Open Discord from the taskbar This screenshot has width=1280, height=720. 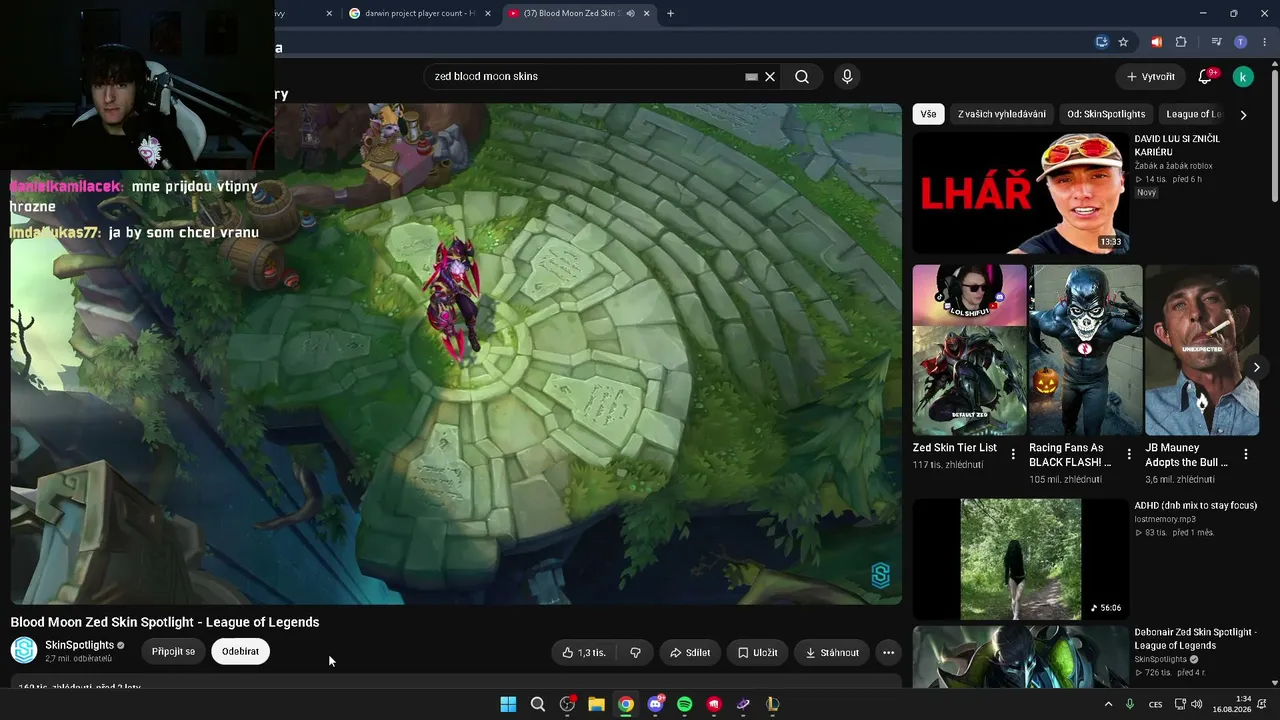coord(655,704)
